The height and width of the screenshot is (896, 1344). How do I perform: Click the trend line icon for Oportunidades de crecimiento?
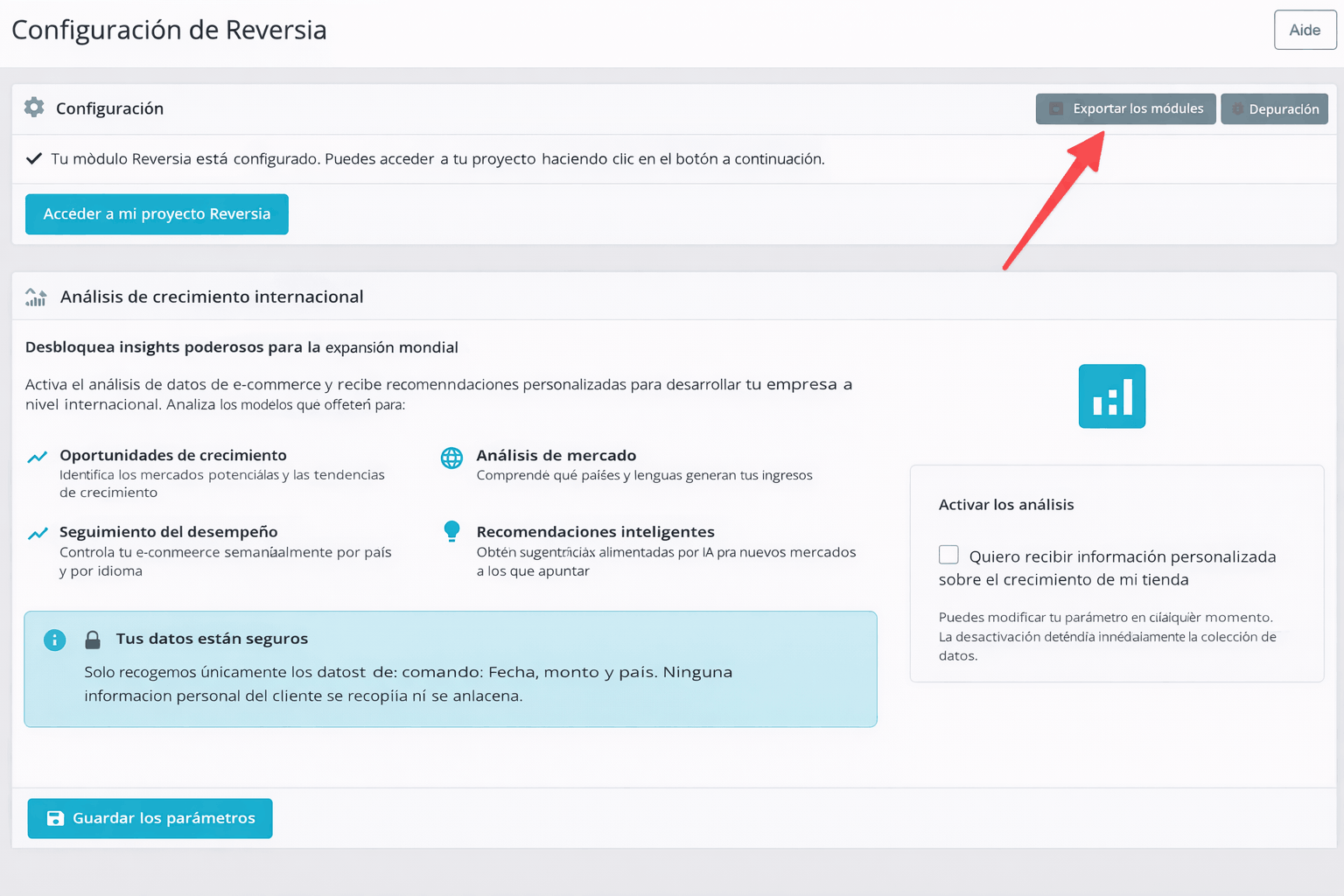coord(37,457)
